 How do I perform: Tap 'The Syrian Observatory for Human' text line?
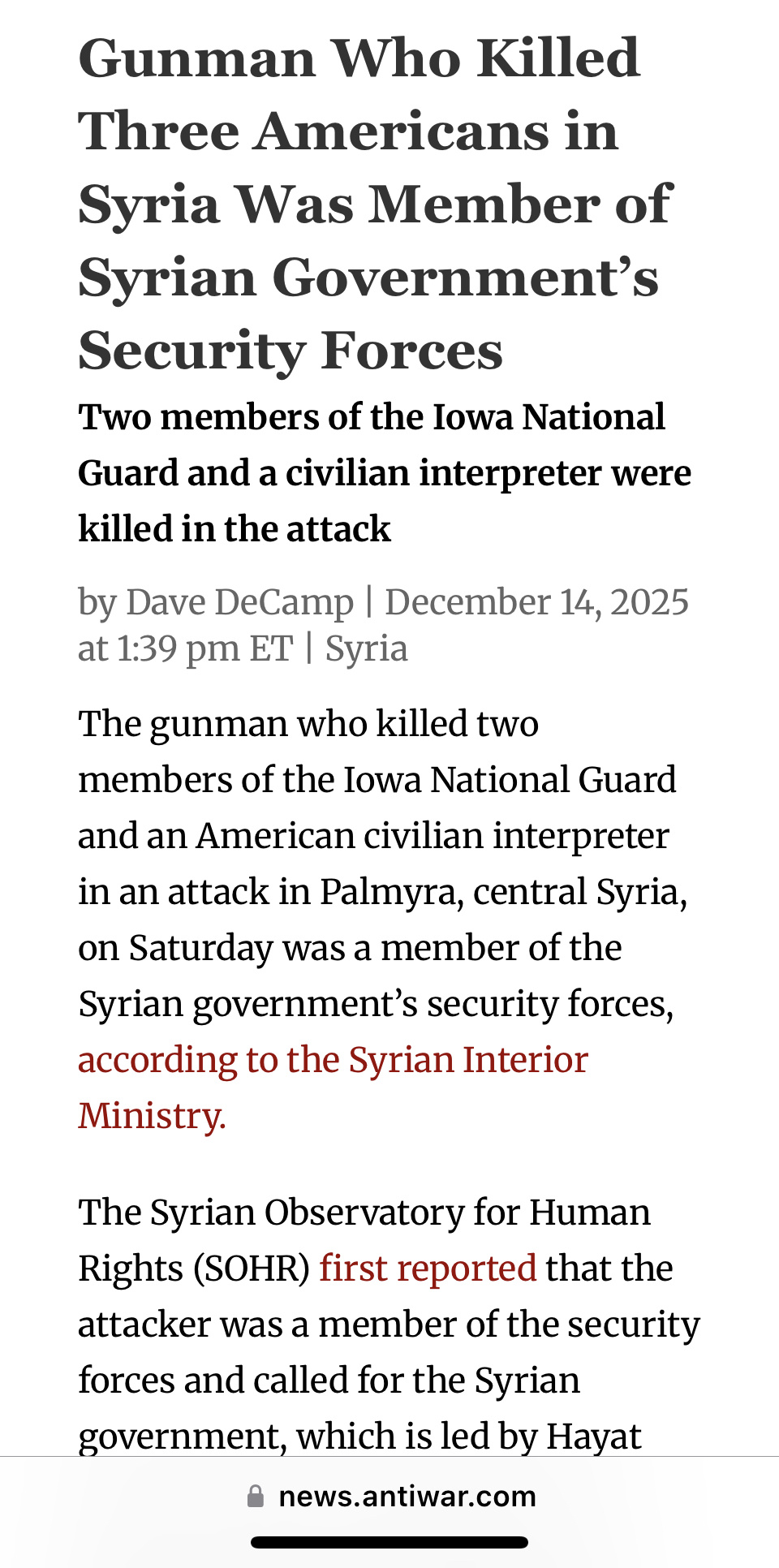(x=364, y=1213)
